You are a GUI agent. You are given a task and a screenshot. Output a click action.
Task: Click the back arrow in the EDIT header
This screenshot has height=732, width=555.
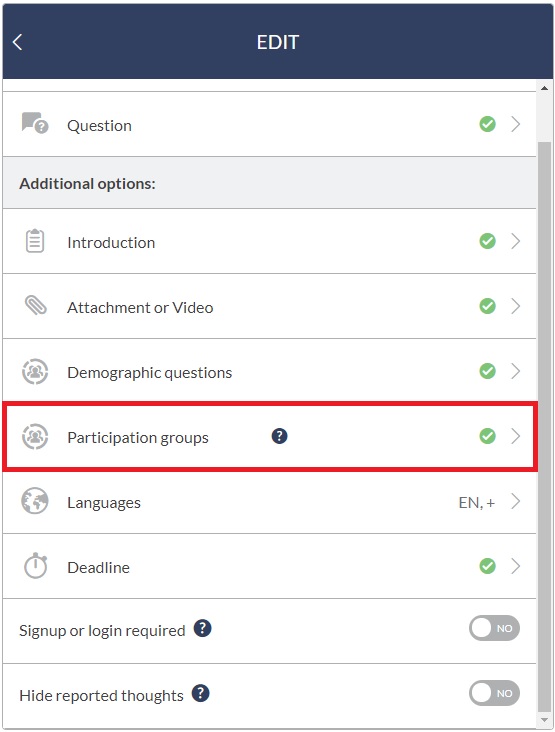click(17, 42)
